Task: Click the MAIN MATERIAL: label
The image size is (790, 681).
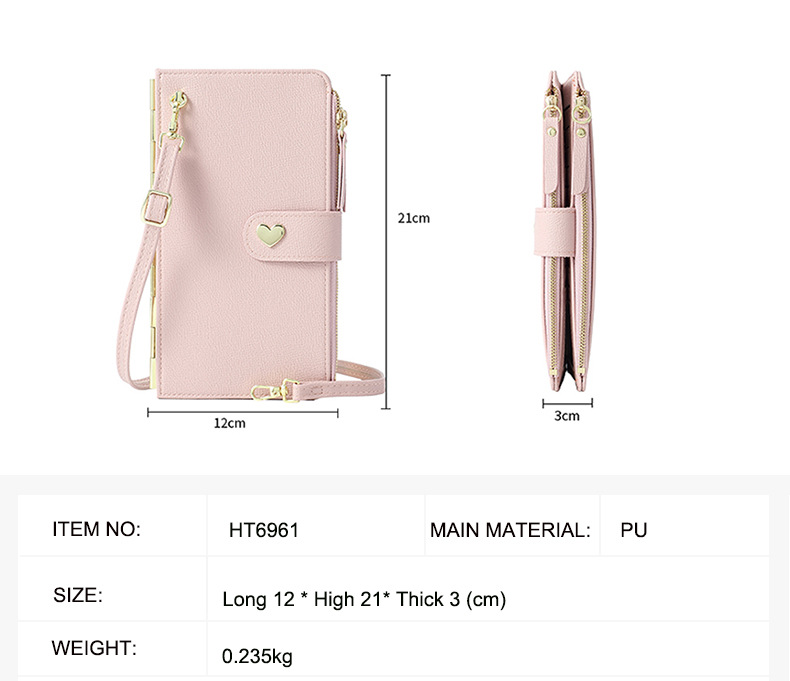Action: 510,530
